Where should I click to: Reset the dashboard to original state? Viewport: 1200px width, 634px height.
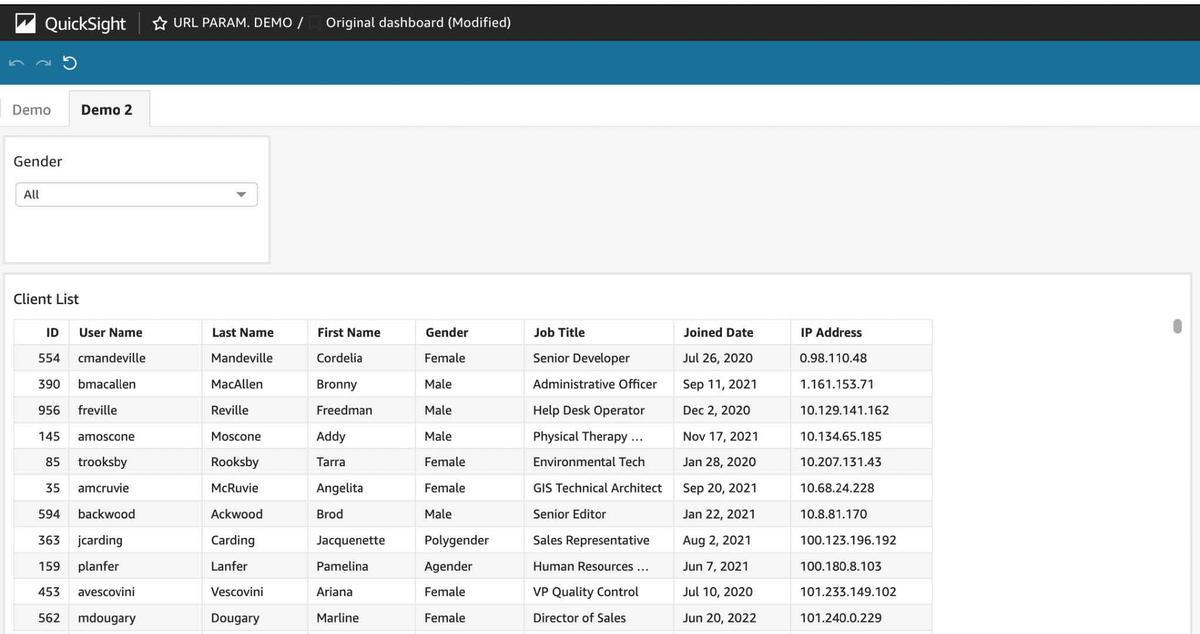click(69, 64)
